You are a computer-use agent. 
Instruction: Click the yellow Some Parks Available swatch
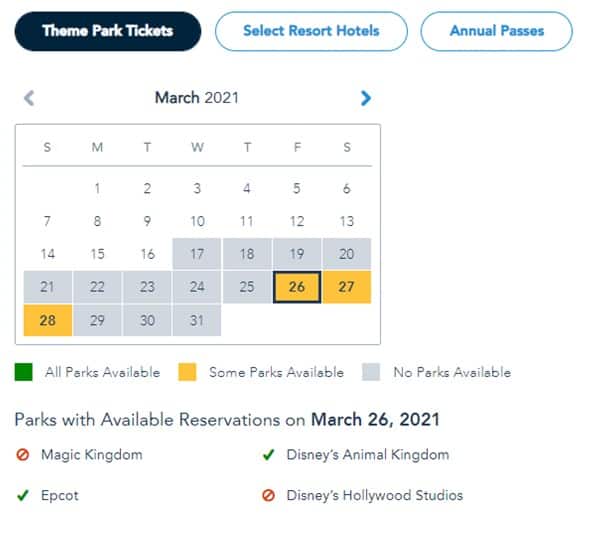187,372
